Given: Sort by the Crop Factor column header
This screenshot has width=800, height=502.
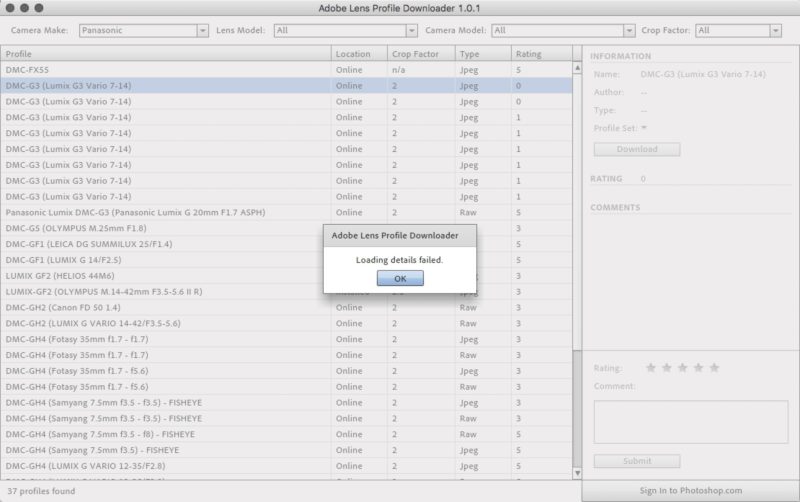Looking at the screenshot, I should pos(421,54).
